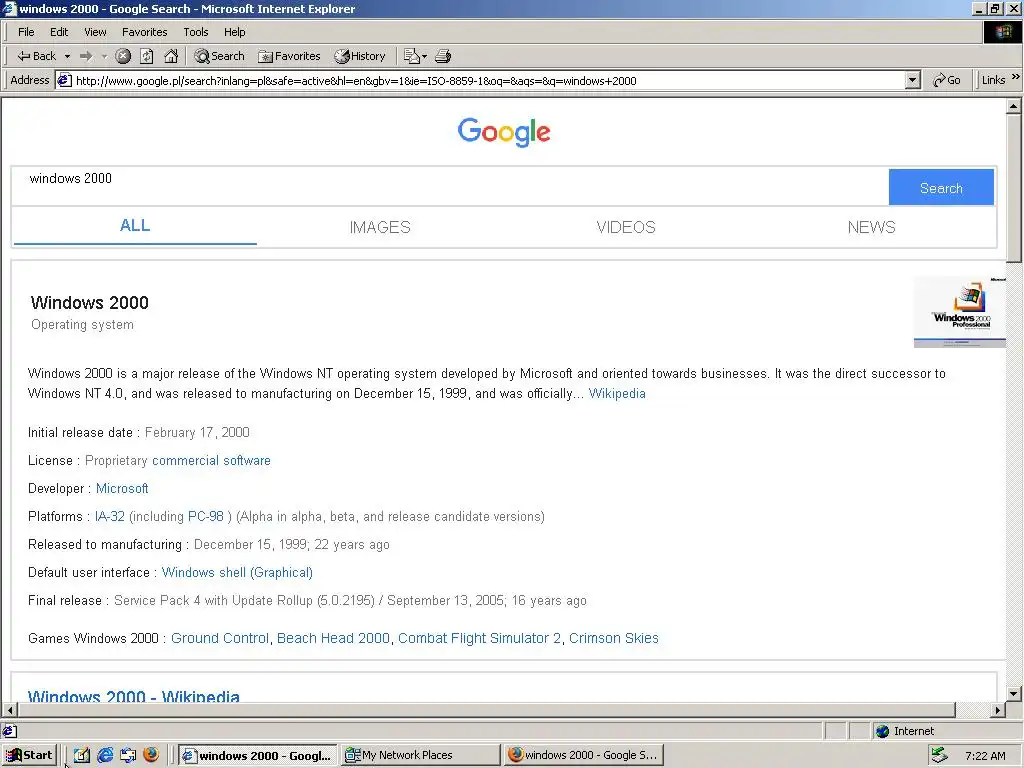Click the blue Search button
Image resolution: width=1024 pixels, height=768 pixels.
[x=941, y=187]
